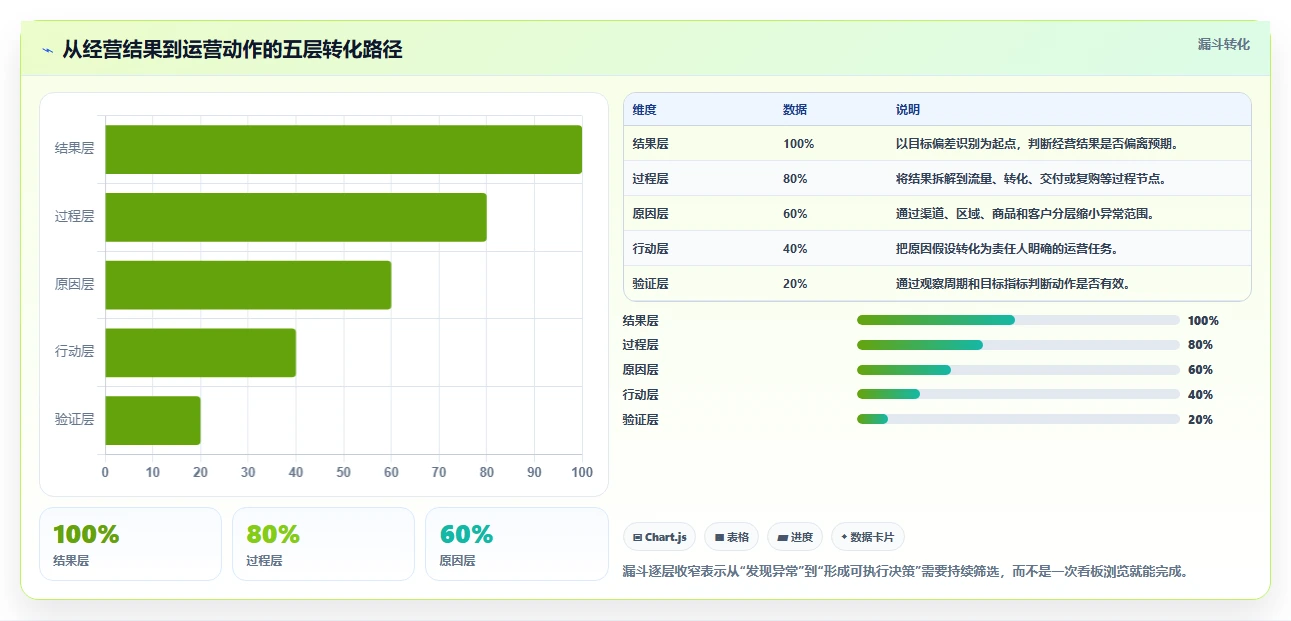Click the sparkle icon in the 数据卡片 chip
This screenshot has width=1291, height=621.
tap(844, 538)
